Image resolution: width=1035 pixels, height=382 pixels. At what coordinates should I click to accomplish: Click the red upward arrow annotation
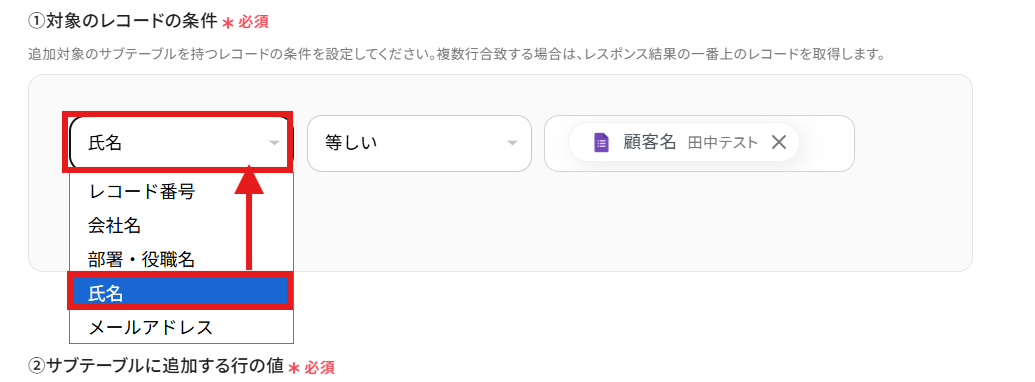[250, 218]
